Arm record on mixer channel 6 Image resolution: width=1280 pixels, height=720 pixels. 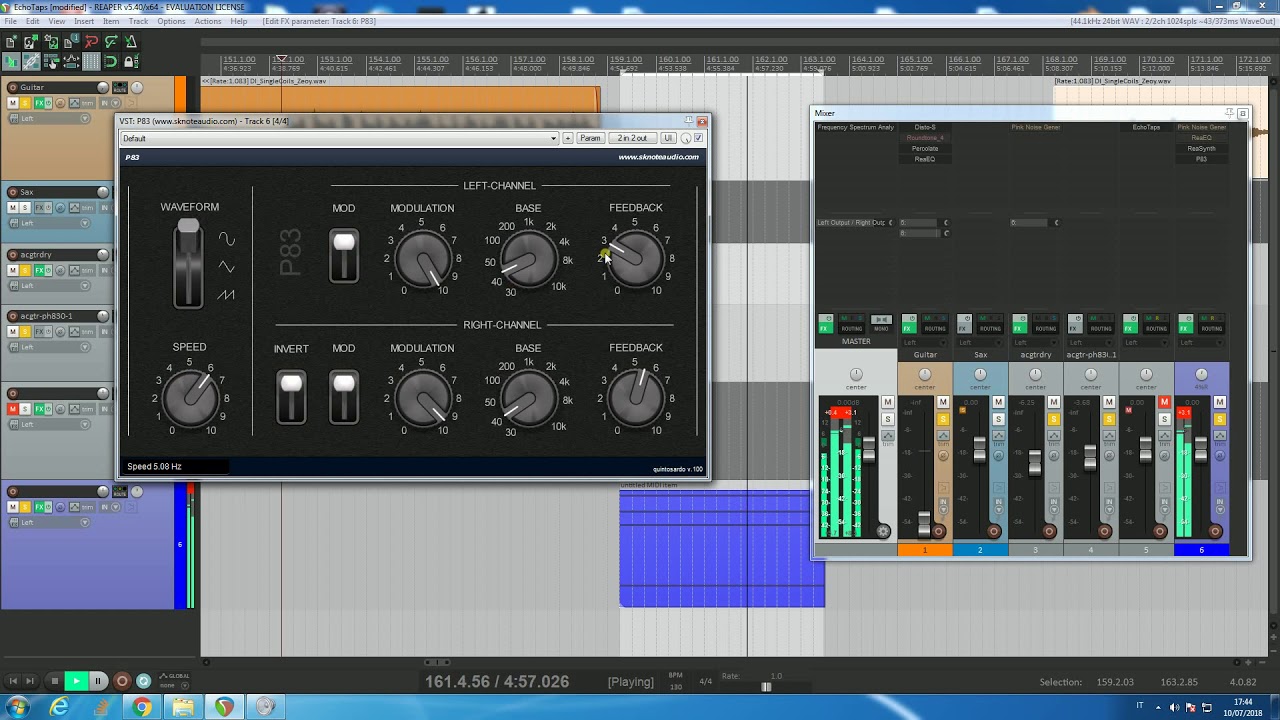click(x=1215, y=531)
